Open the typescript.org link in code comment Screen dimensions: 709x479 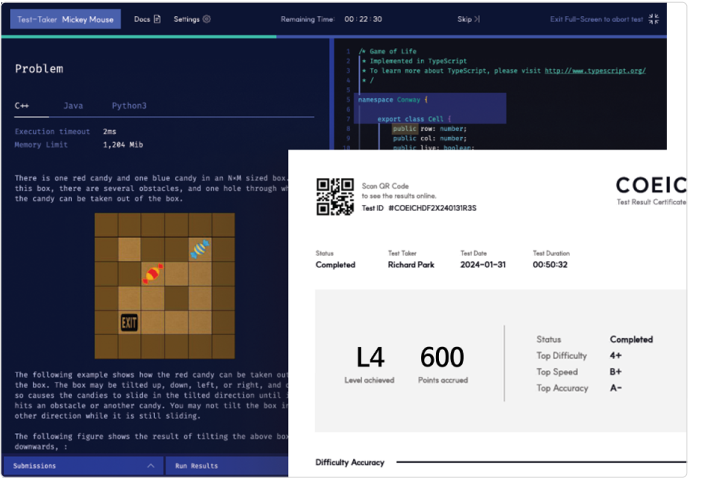[x=594, y=71]
